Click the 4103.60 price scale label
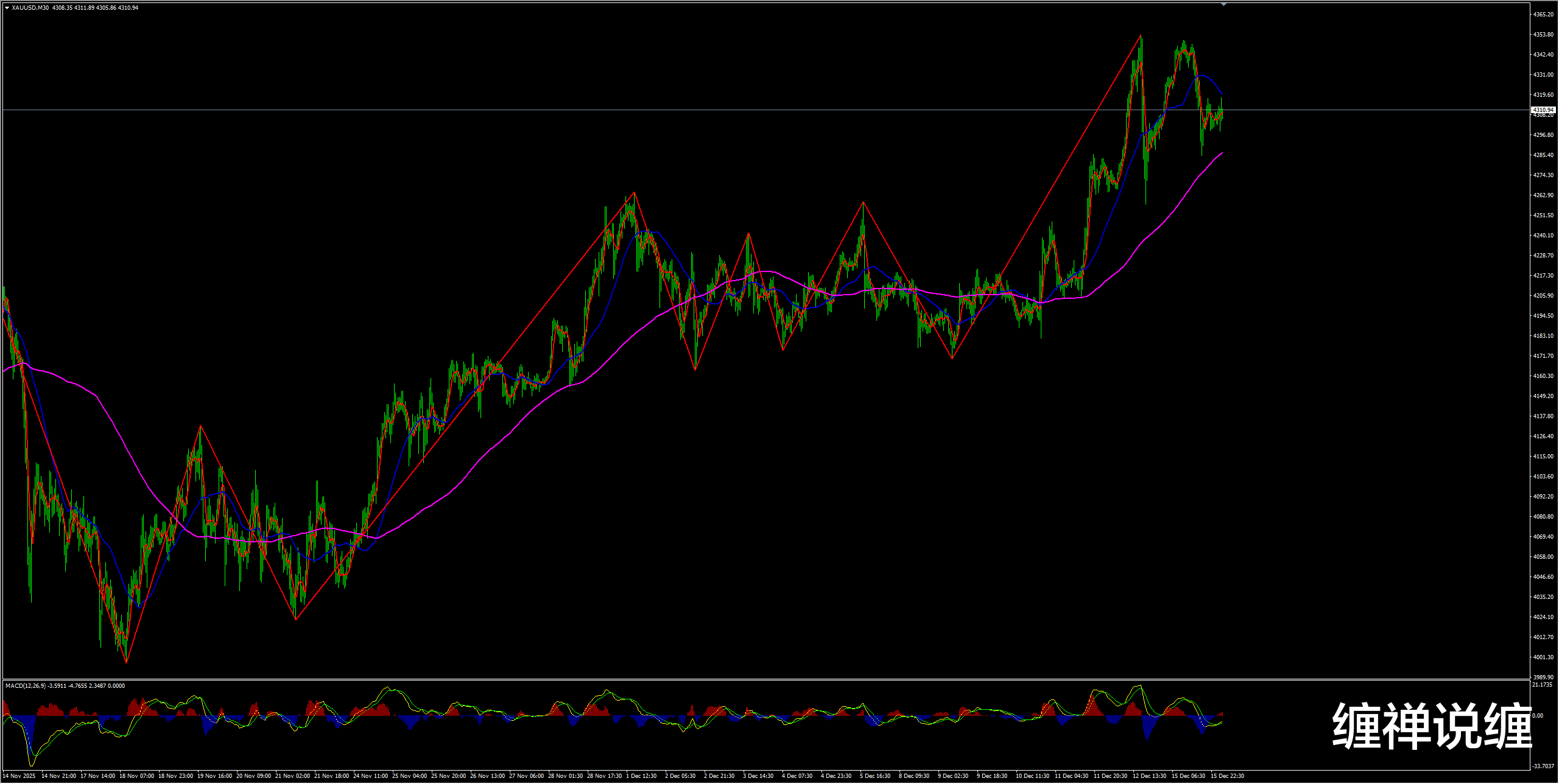Screen dimensions: 1559x784 click(1543, 477)
